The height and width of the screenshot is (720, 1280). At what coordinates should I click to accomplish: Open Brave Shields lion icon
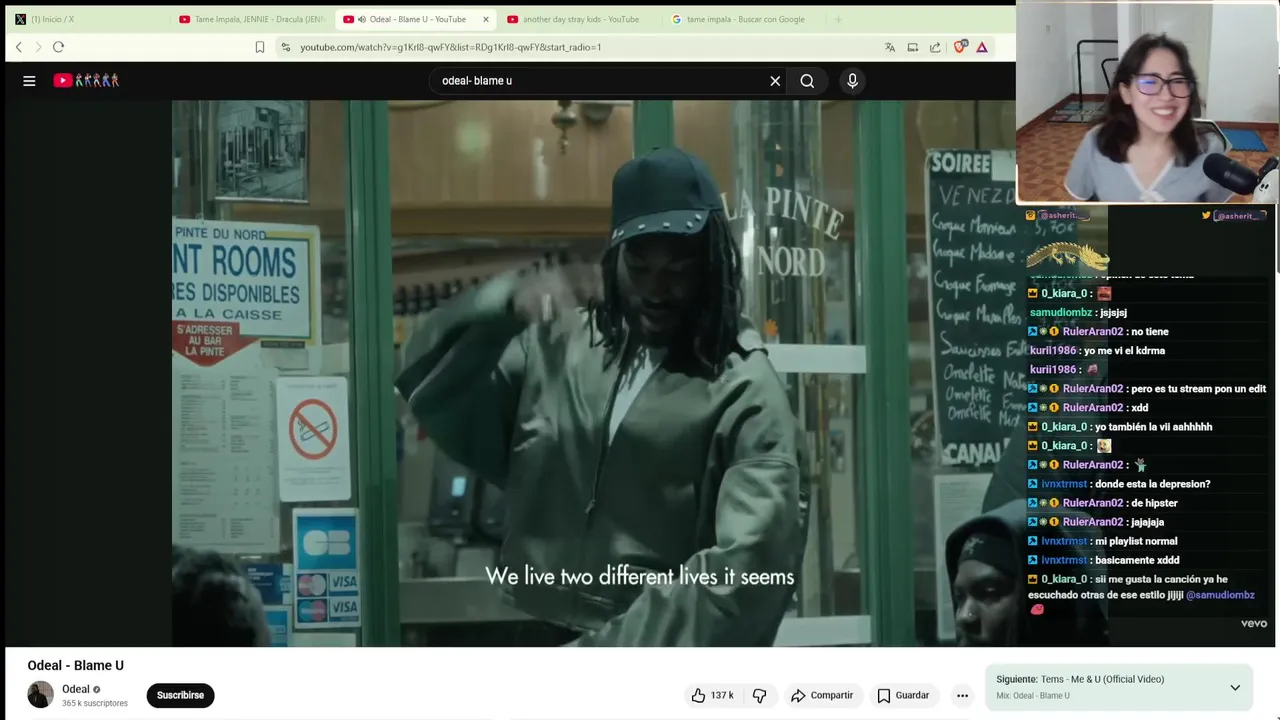point(960,47)
